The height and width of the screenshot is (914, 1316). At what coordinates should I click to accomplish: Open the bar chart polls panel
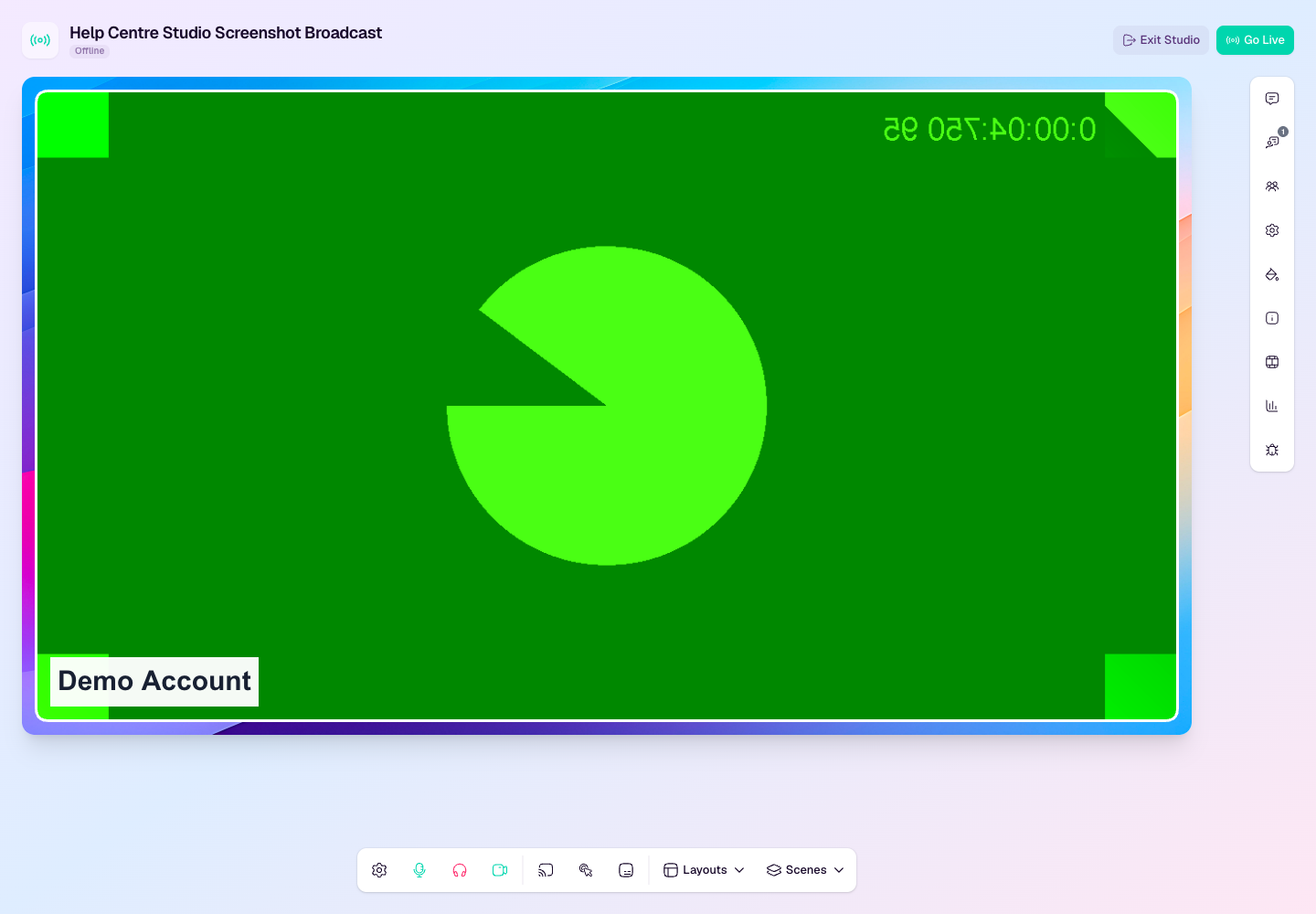tap(1272, 406)
